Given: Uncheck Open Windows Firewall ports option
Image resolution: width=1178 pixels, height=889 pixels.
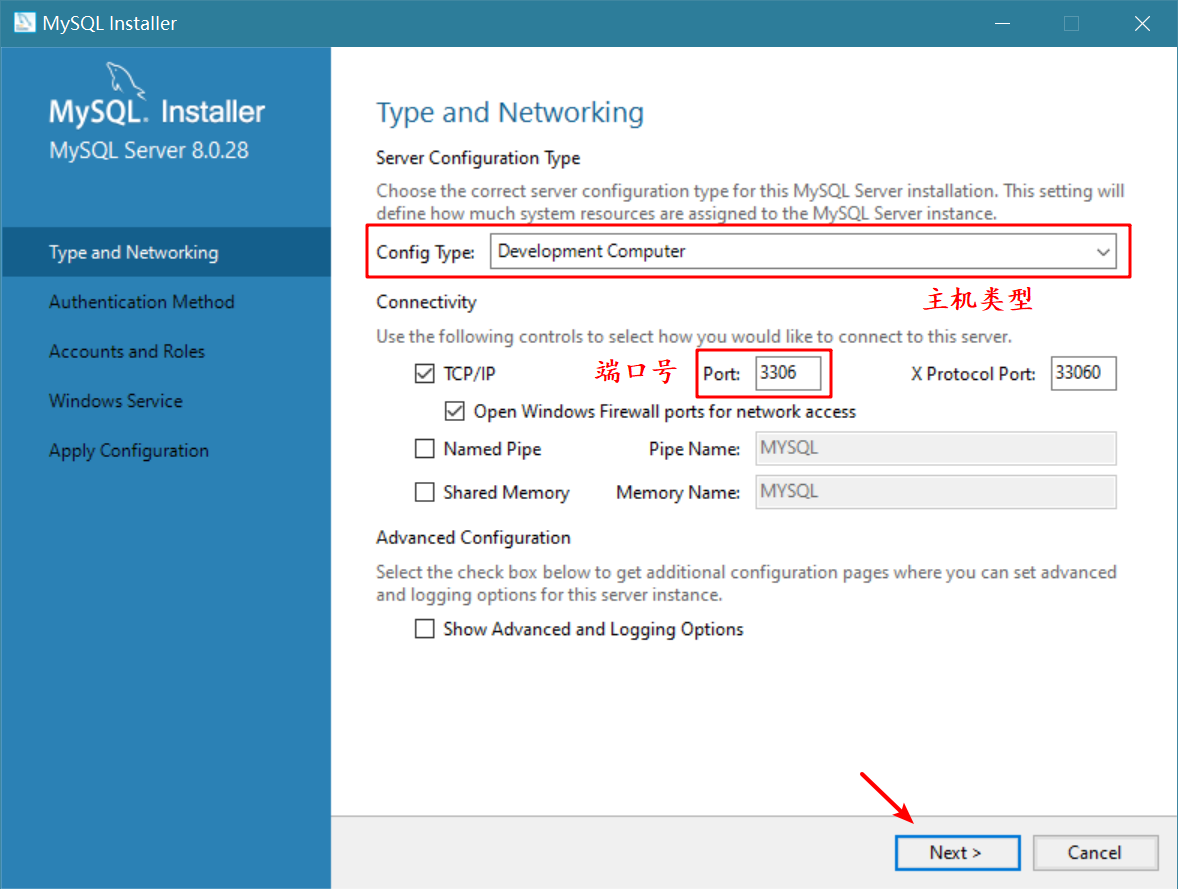Looking at the screenshot, I should click(x=455, y=411).
